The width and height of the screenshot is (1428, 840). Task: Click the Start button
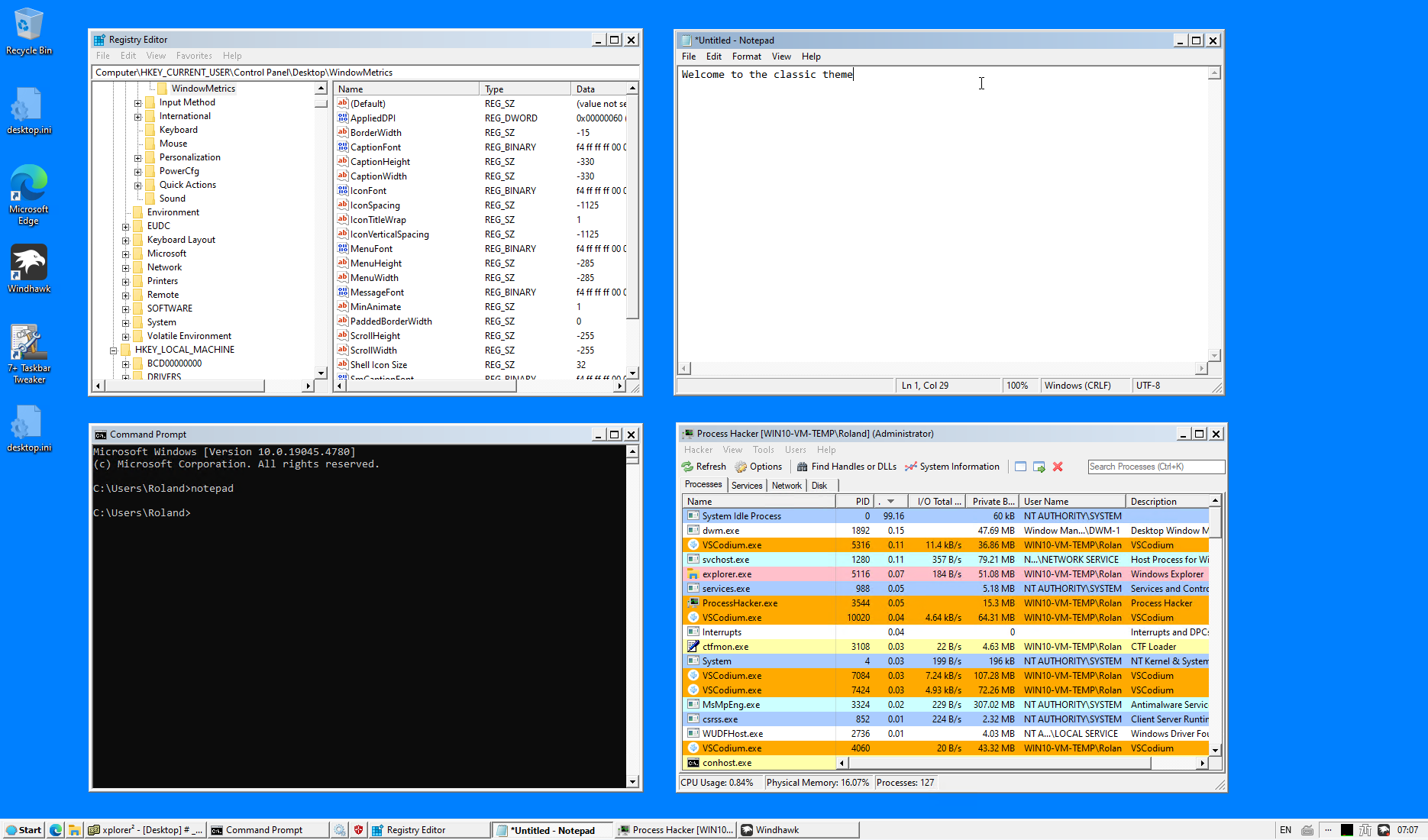(23, 829)
